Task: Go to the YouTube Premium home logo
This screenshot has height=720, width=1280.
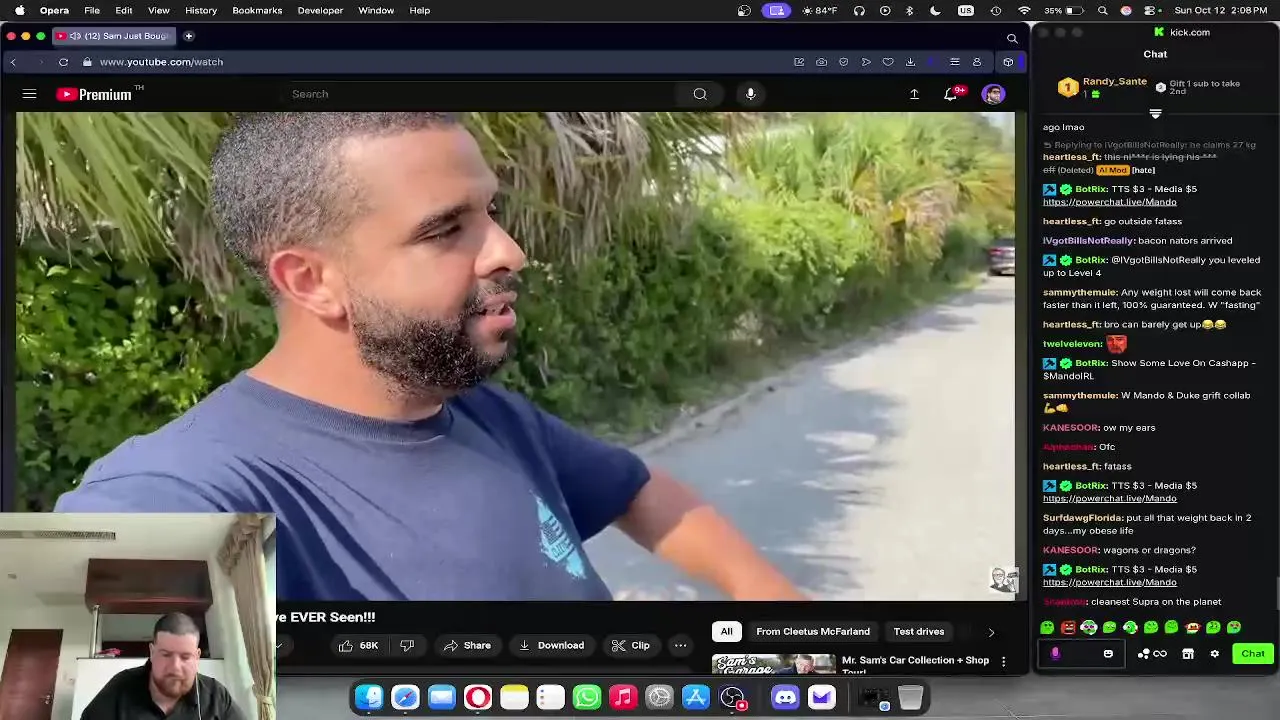Action: tap(95, 94)
